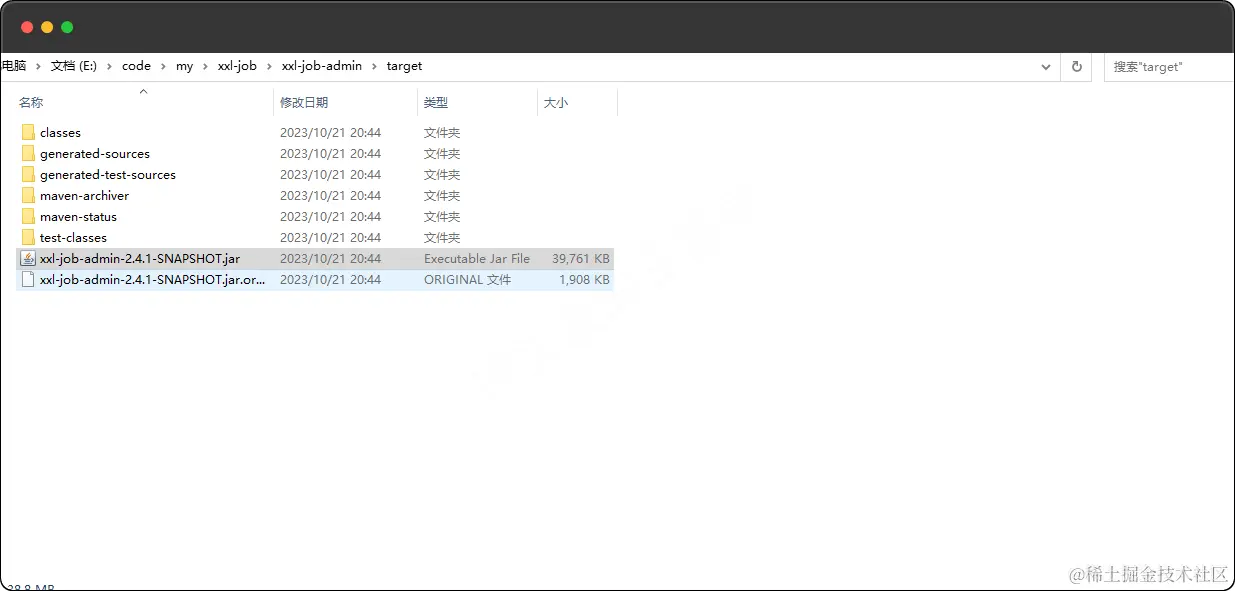Click the classes folder icon
The height and width of the screenshot is (591, 1235).
[x=28, y=132]
